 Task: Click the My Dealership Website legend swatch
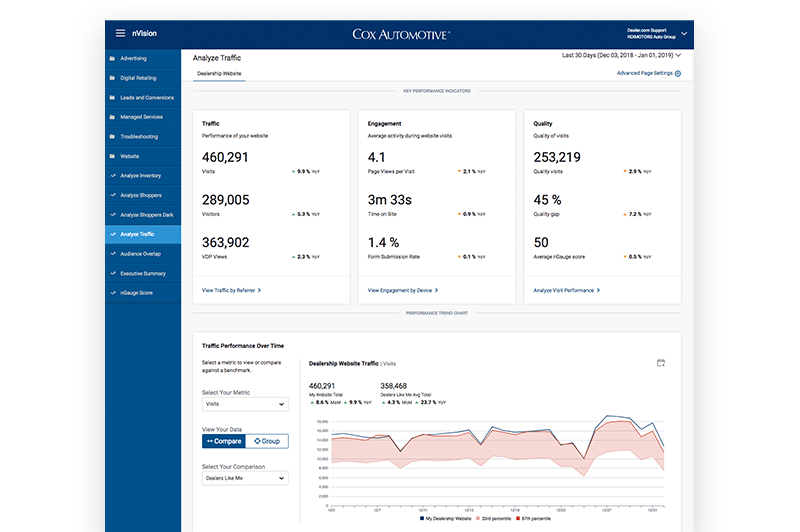(x=422, y=518)
